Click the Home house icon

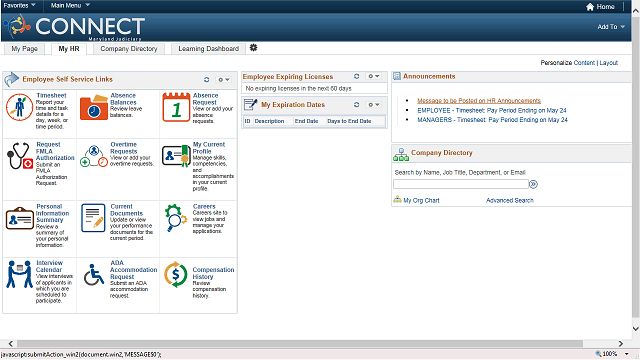point(590,7)
